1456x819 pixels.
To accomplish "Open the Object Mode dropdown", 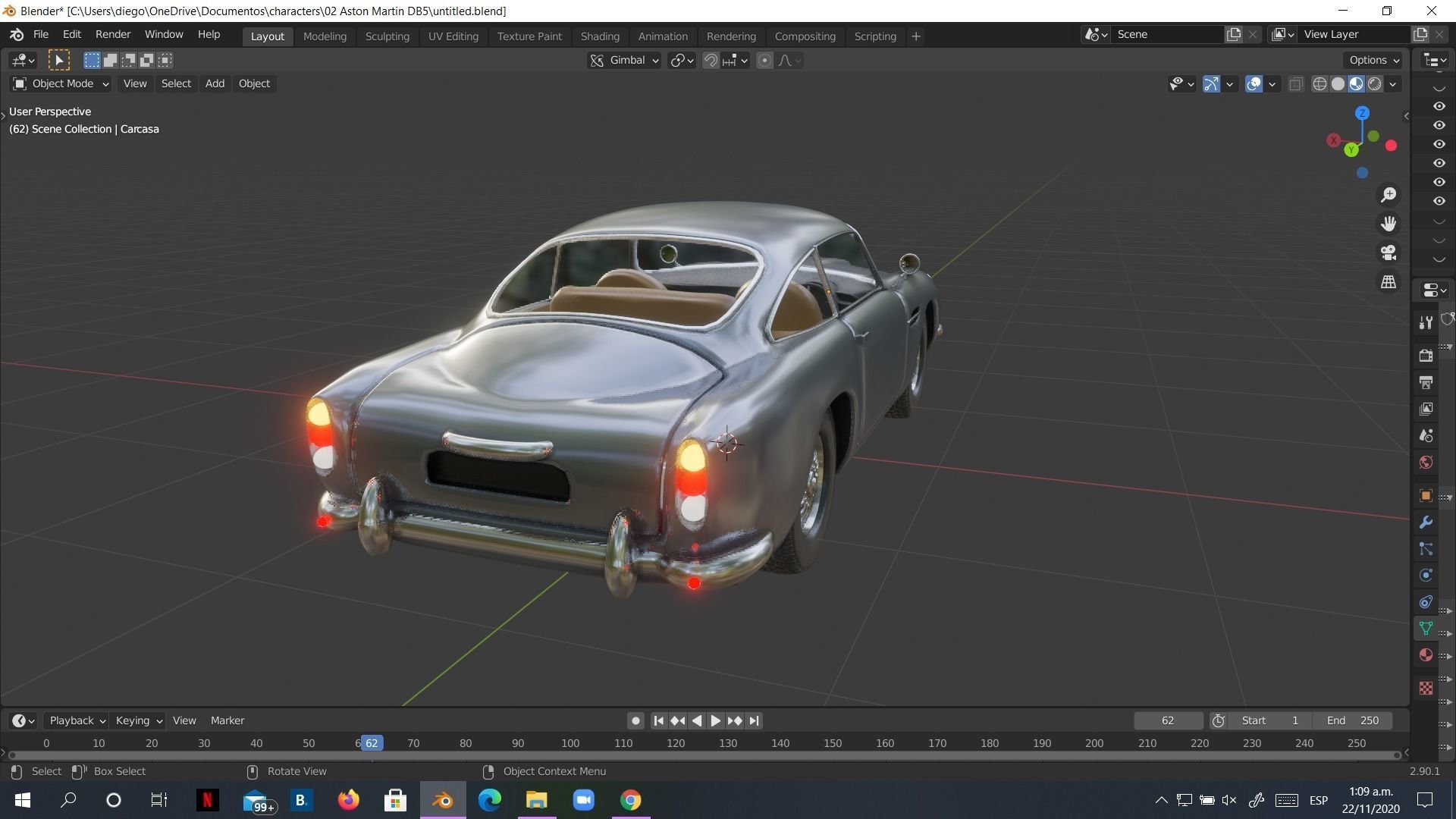I will point(61,83).
